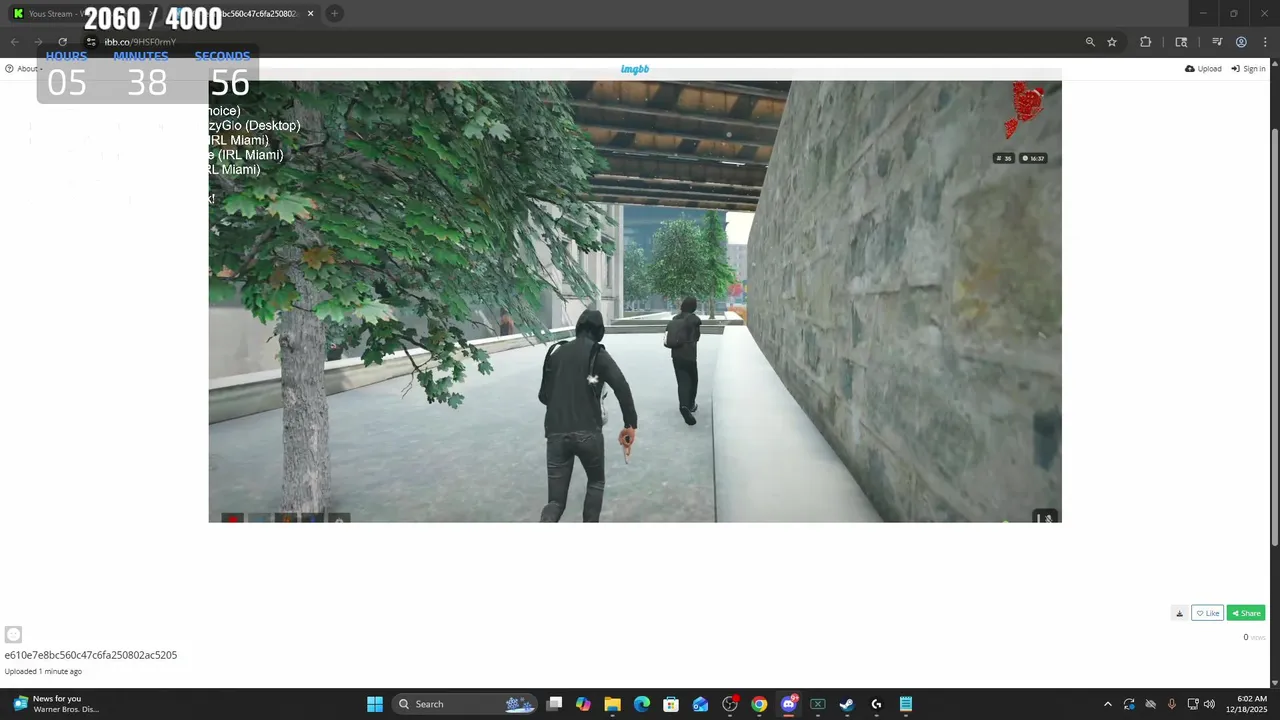Open Copilot from the taskbar

pos(584,704)
